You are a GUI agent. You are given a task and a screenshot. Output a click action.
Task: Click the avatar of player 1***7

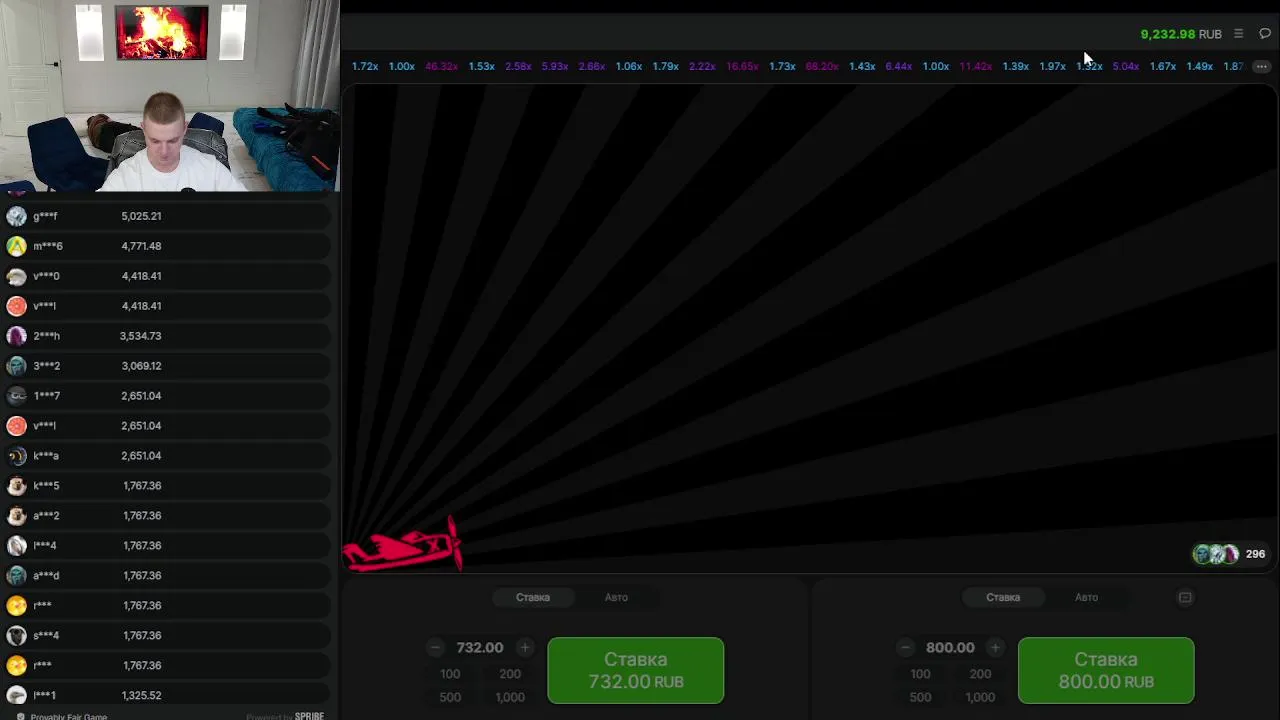tap(17, 396)
